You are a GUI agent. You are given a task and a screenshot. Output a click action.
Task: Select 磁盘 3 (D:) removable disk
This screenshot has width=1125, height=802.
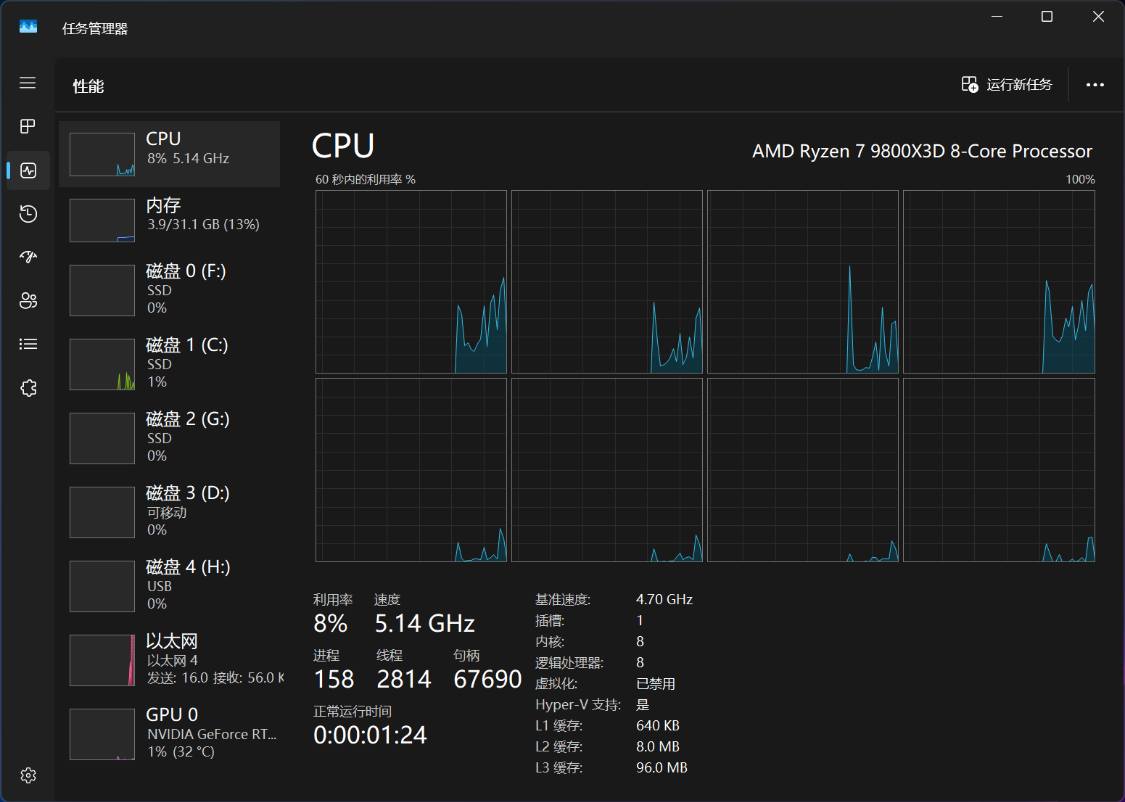pos(169,511)
